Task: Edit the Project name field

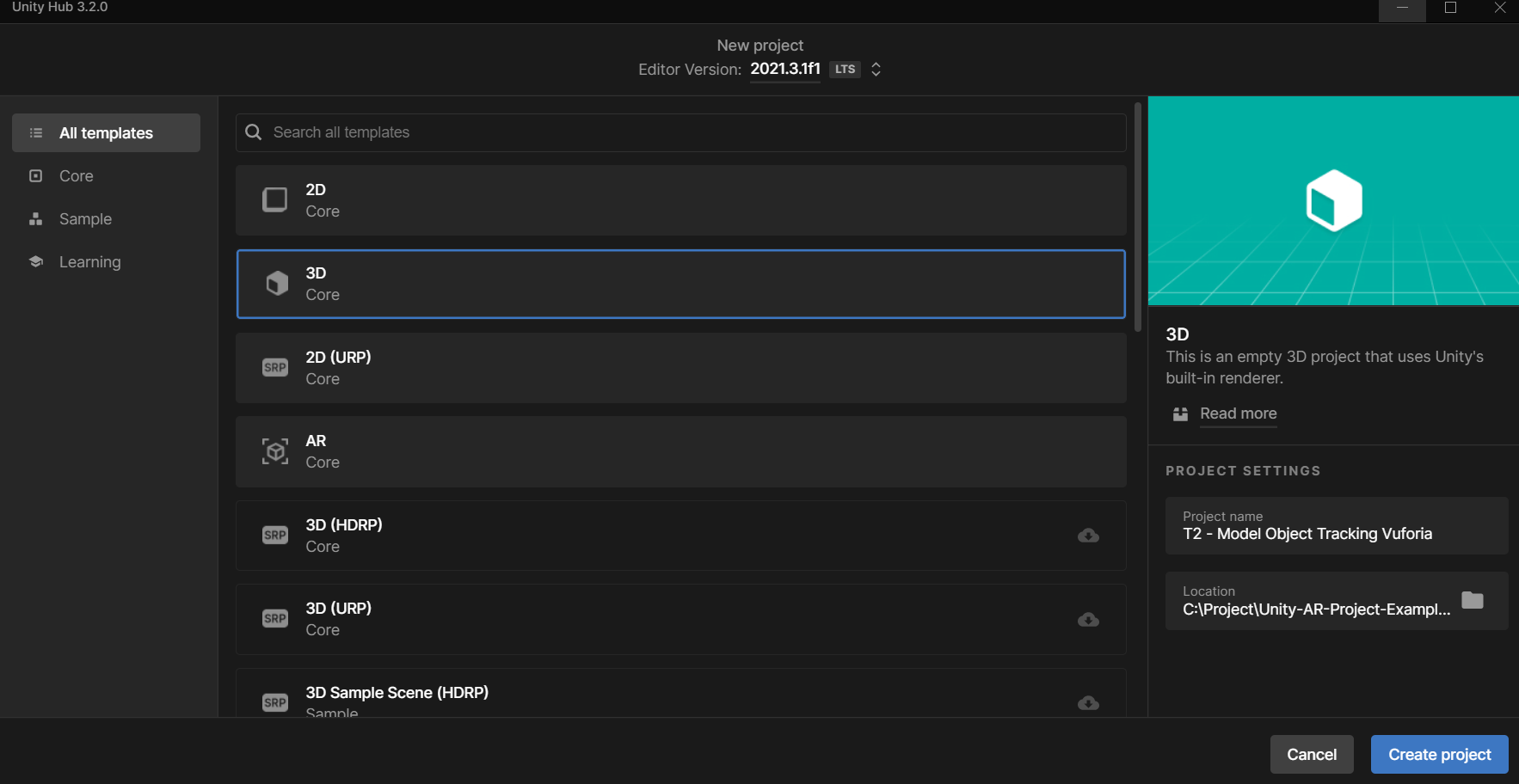Action: (x=1337, y=525)
